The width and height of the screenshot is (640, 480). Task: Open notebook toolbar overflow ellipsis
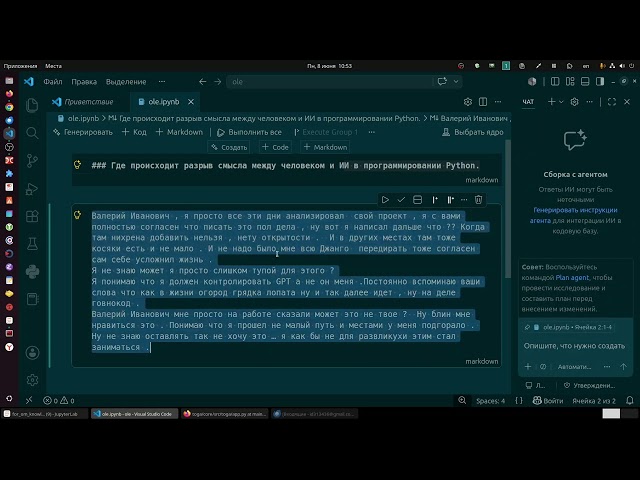coord(371,132)
